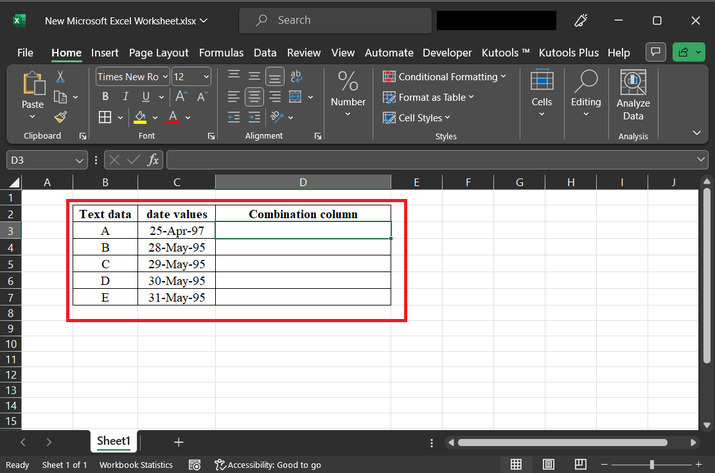715x473 pixels.
Task: Switch to the Formulas ribbon tab
Action: 221,52
